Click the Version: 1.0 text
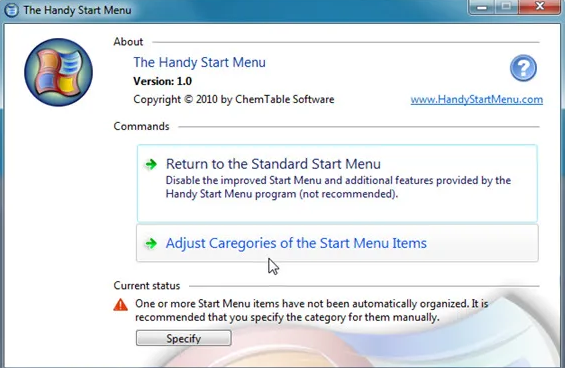Screen dimensions: 565x368 (163, 81)
